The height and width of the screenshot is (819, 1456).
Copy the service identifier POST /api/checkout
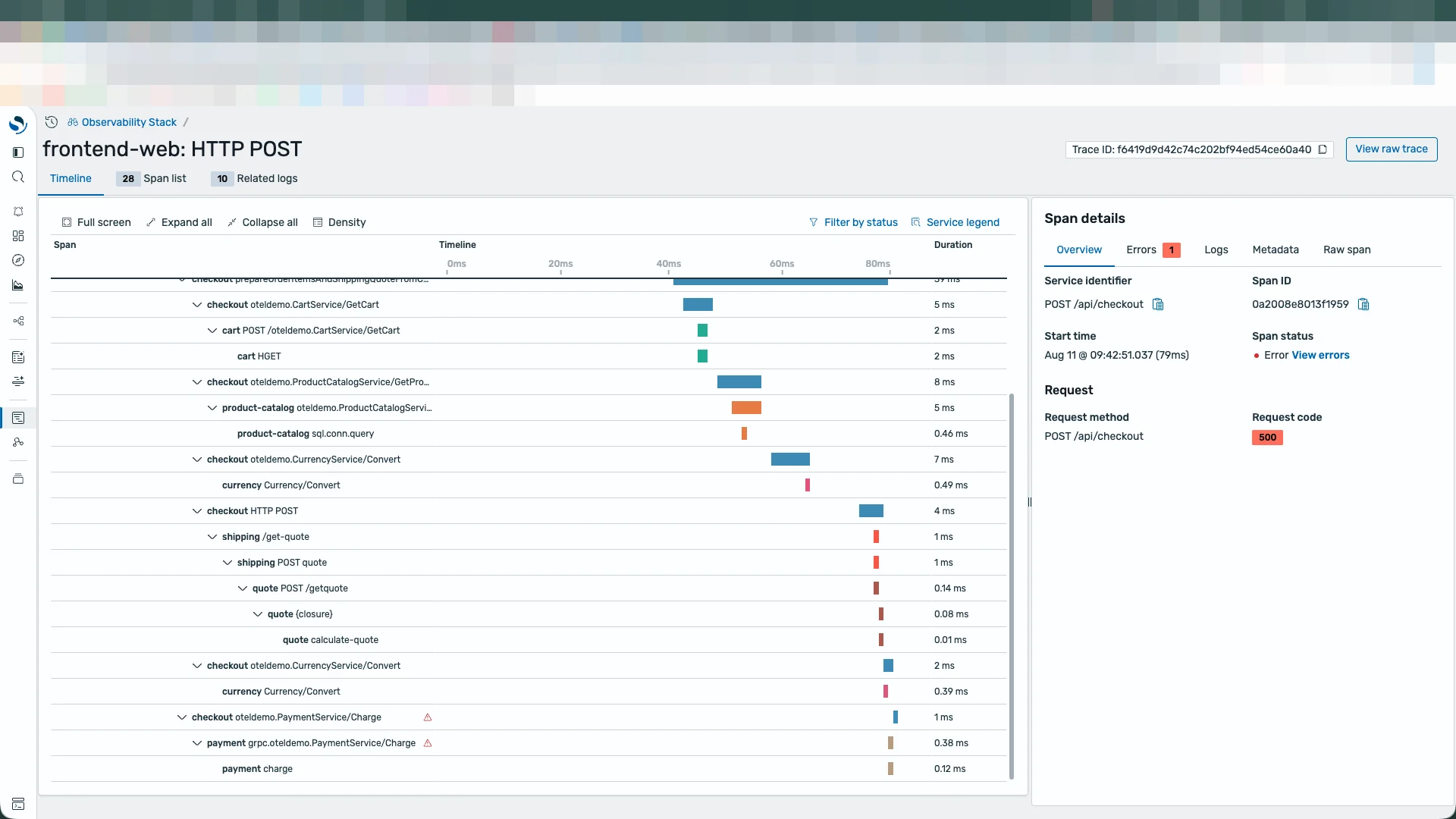(x=1158, y=304)
